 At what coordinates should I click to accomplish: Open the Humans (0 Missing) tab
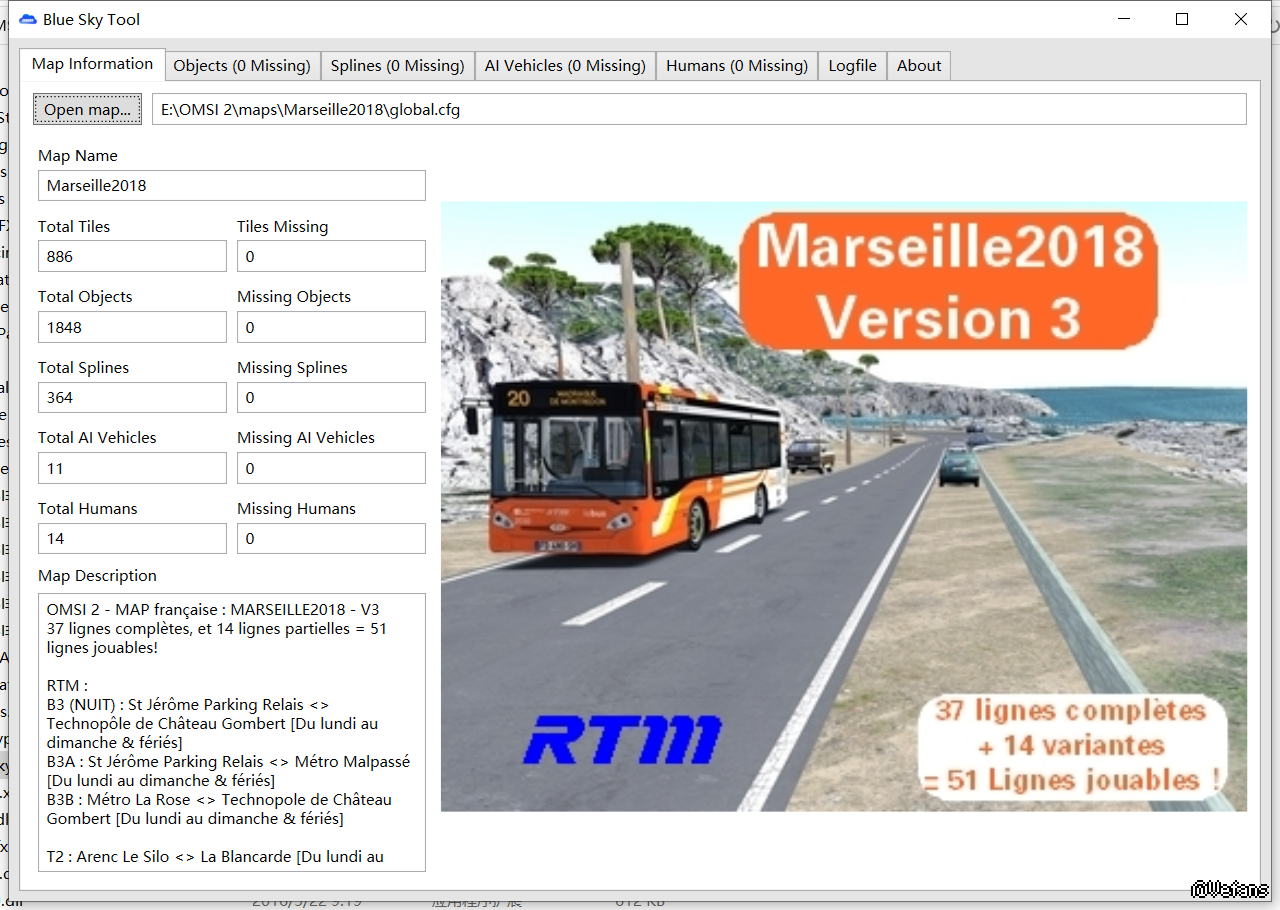[737, 66]
